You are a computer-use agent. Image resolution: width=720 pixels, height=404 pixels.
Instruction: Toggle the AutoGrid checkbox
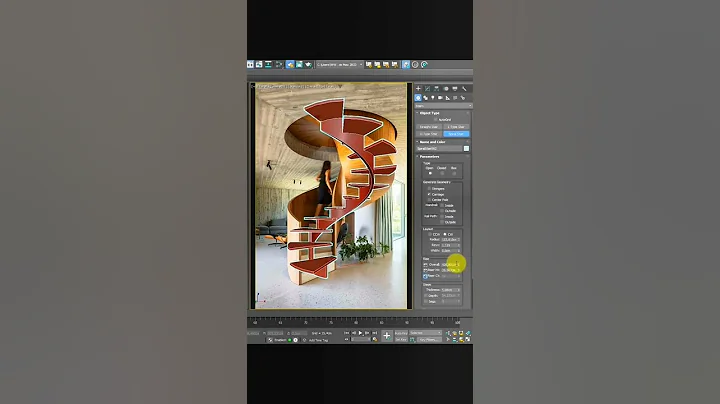pyautogui.click(x=435, y=119)
